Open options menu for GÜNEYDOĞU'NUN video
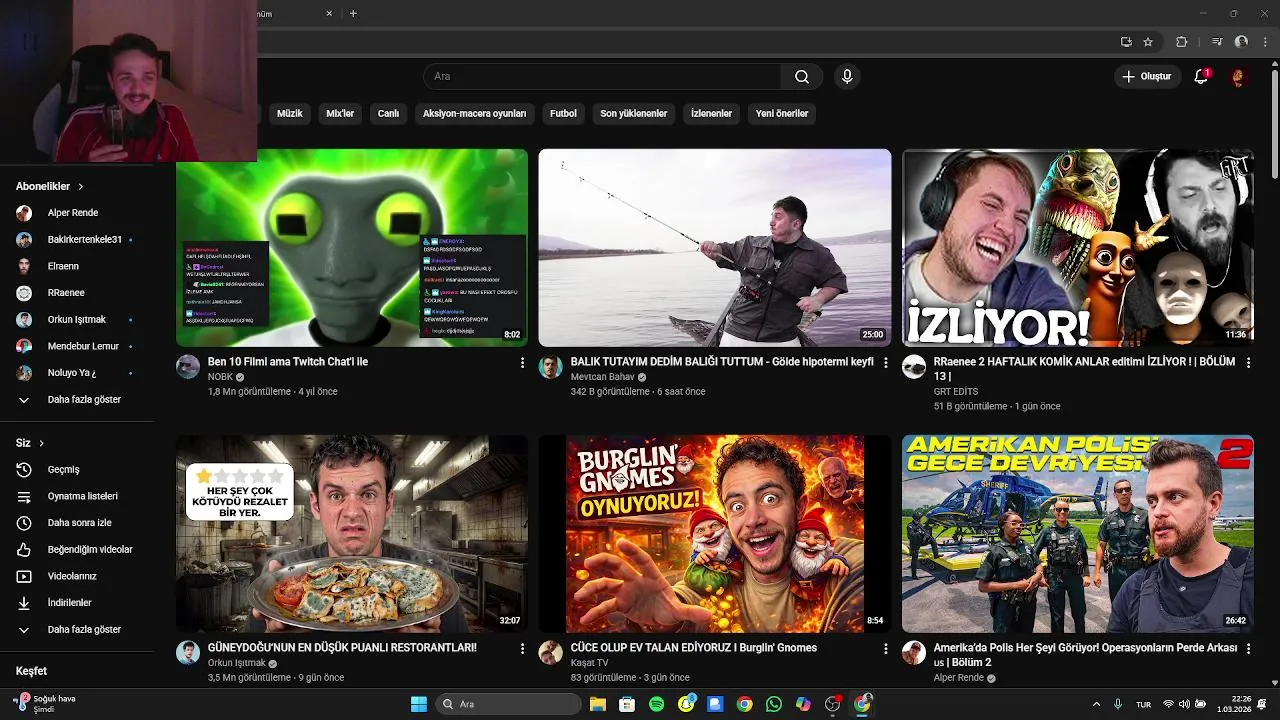The width and height of the screenshot is (1280, 720). [x=522, y=649]
